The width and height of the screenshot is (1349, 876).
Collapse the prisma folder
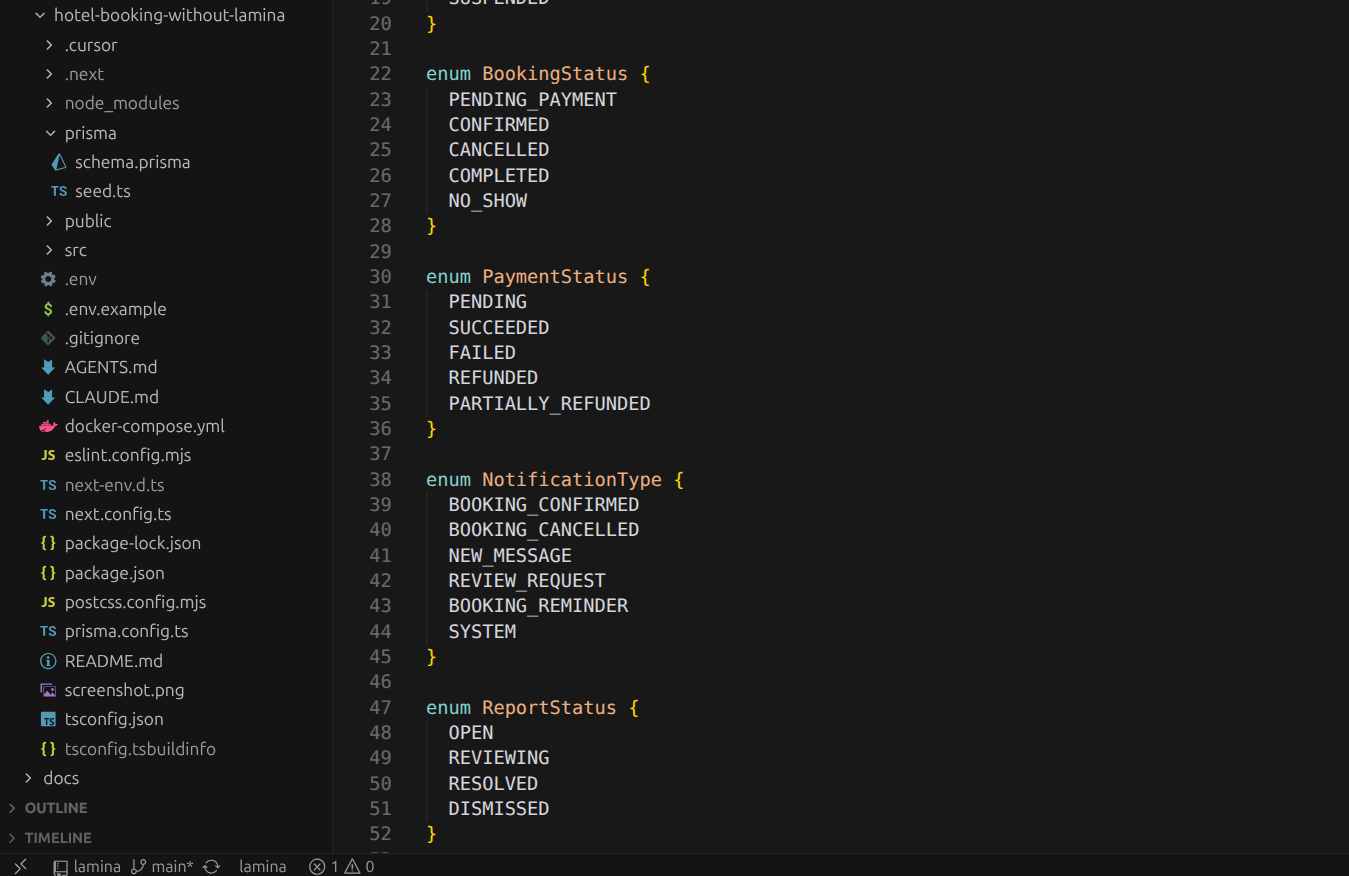(x=50, y=133)
